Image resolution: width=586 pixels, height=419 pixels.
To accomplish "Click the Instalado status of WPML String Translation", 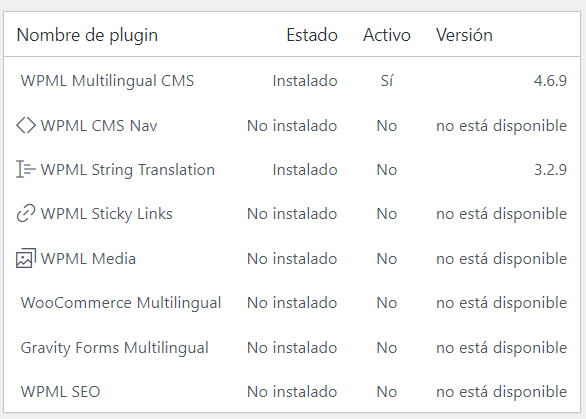I will (305, 170).
